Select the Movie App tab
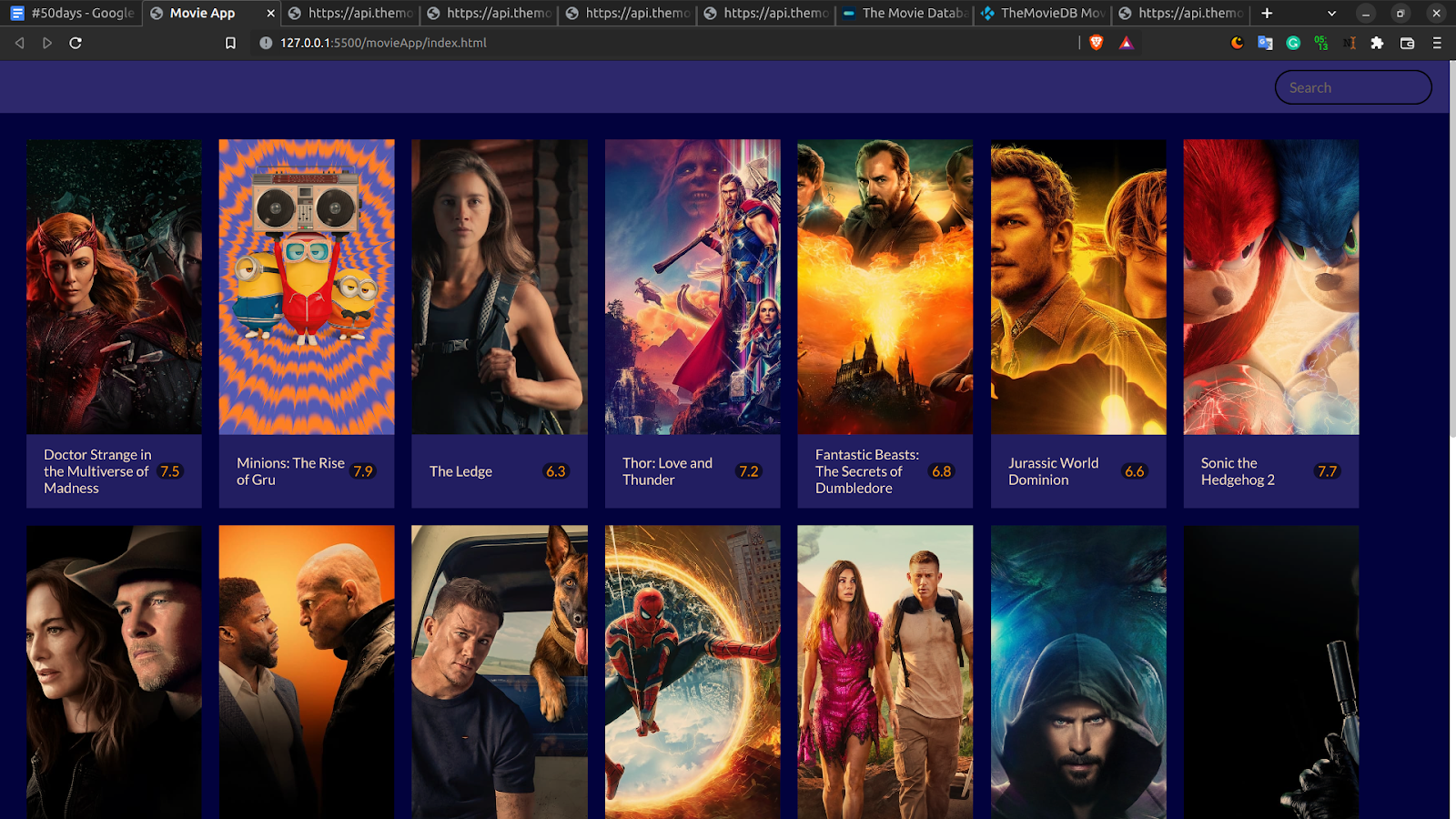The image size is (1456, 819). pyautogui.click(x=211, y=13)
